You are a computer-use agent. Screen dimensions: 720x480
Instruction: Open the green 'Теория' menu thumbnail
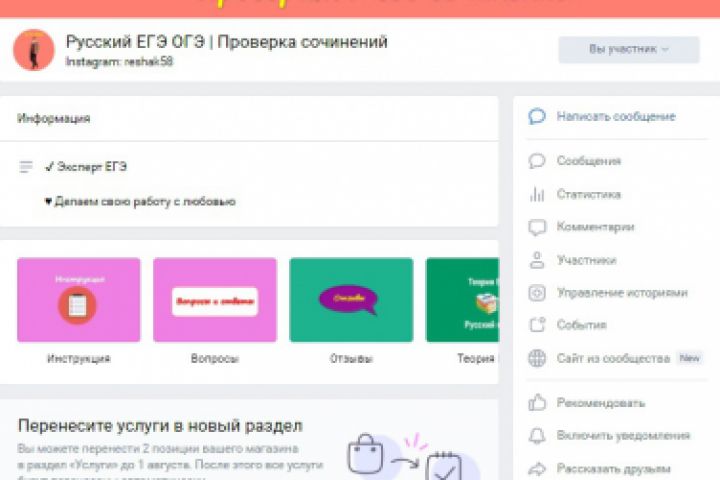tap(462, 300)
